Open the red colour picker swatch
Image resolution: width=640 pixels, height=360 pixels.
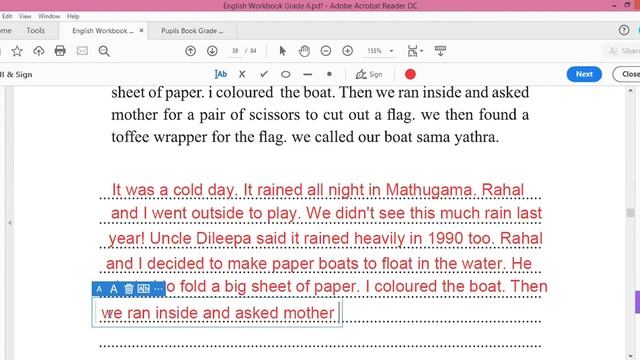(410, 74)
